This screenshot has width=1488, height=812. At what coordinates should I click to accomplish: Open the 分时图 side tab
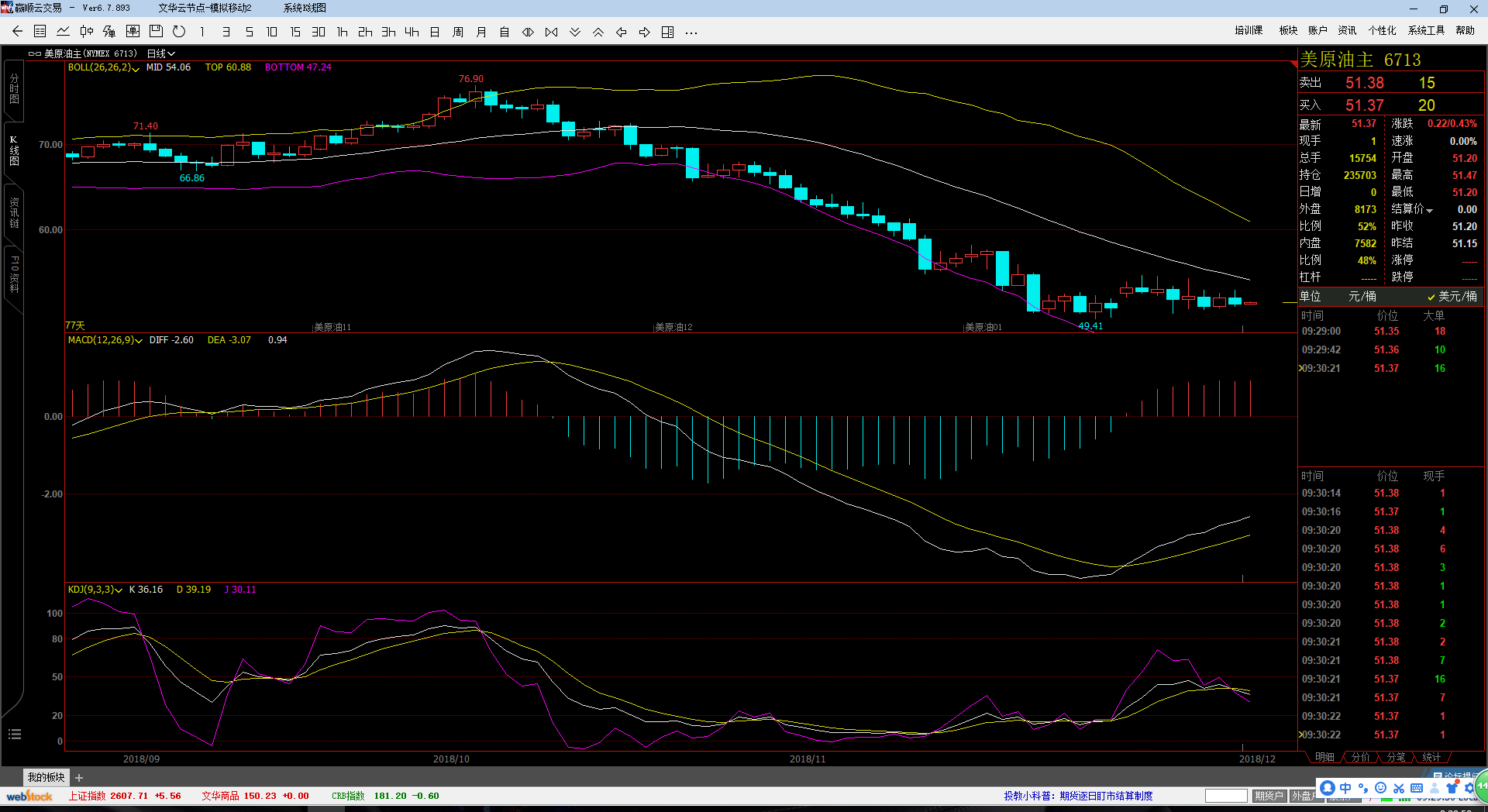coord(14,89)
